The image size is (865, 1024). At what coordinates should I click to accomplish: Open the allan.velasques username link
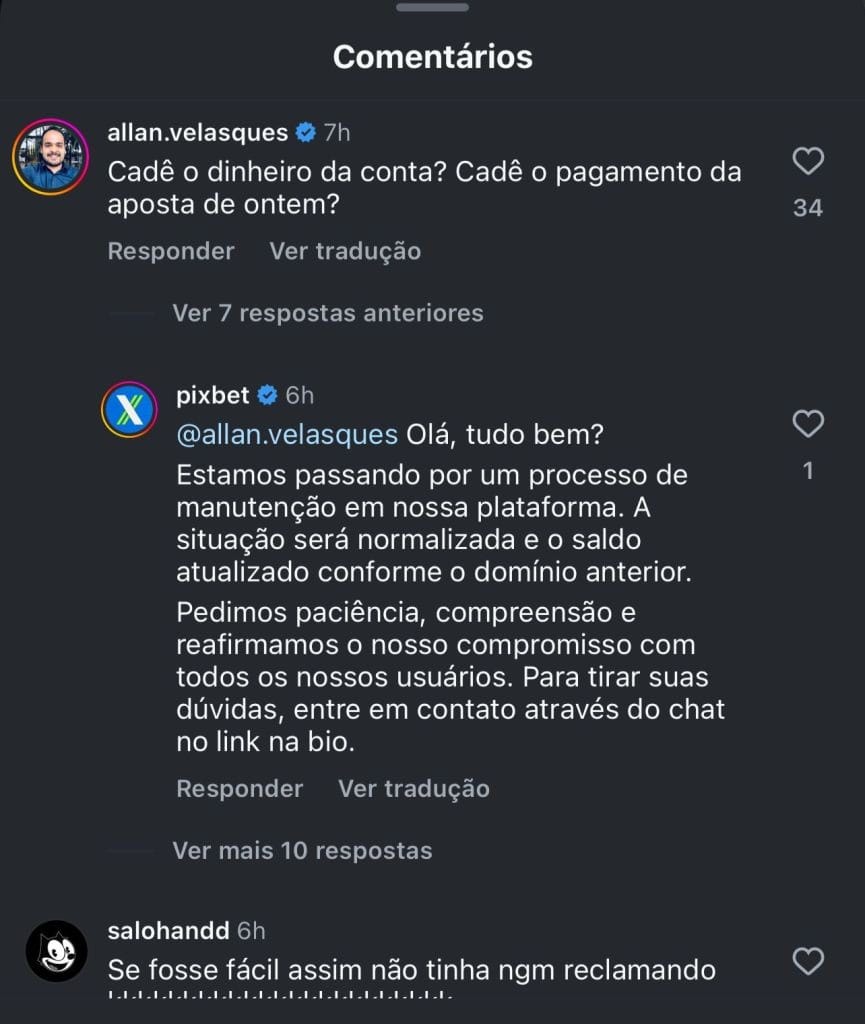click(x=197, y=132)
